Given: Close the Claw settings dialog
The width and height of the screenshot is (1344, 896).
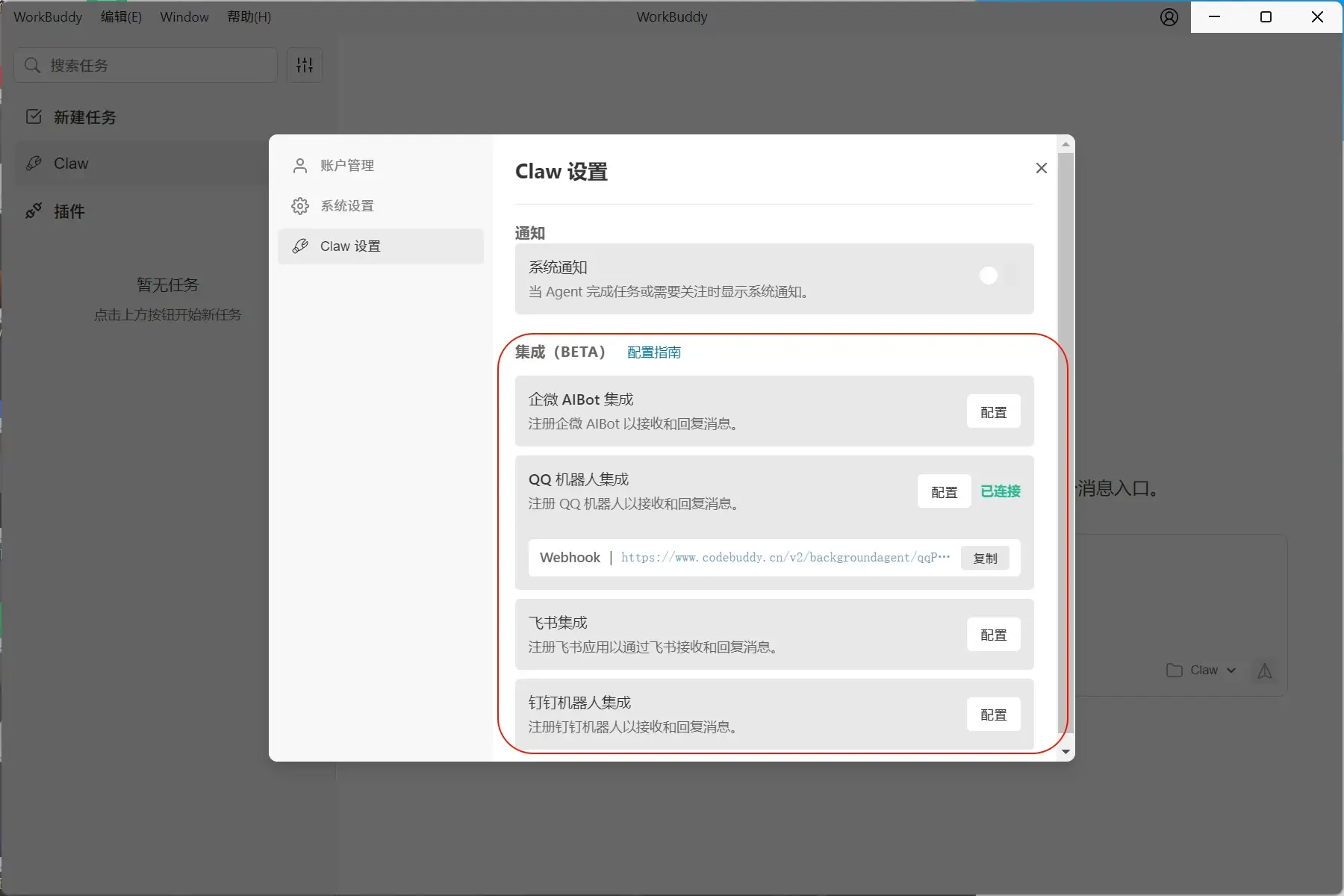Looking at the screenshot, I should coord(1041,168).
